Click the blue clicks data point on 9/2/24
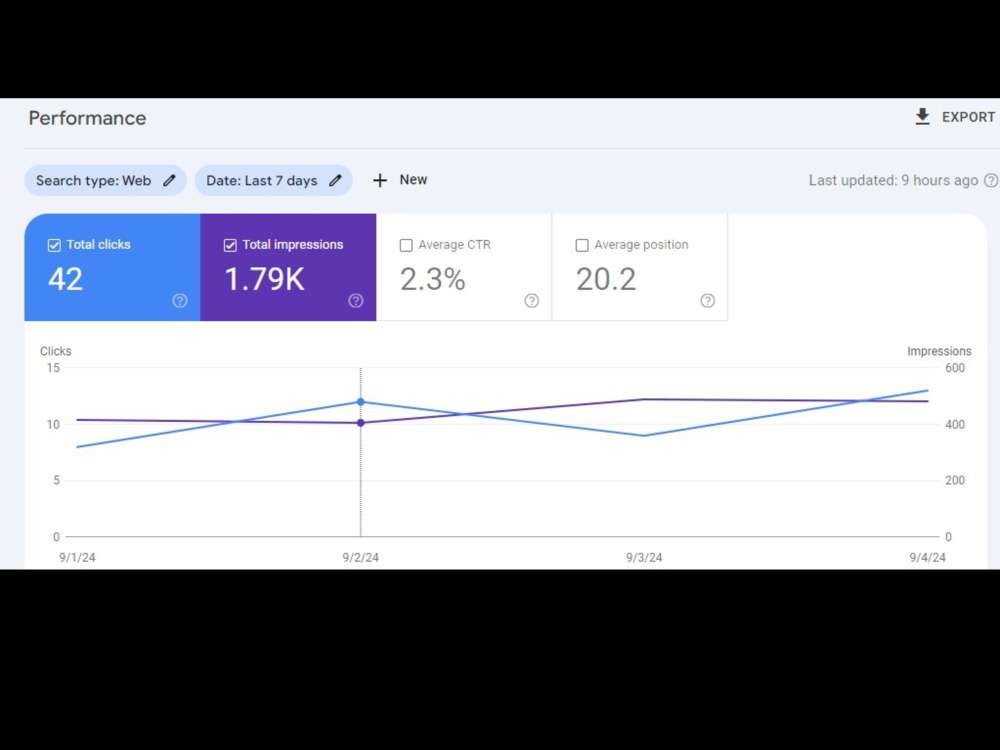Image resolution: width=1000 pixels, height=750 pixels. coord(361,402)
